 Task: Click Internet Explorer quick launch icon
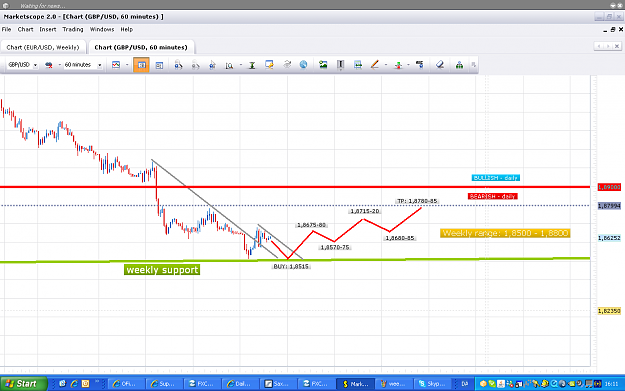pyautogui.click(x=74, y=383)
